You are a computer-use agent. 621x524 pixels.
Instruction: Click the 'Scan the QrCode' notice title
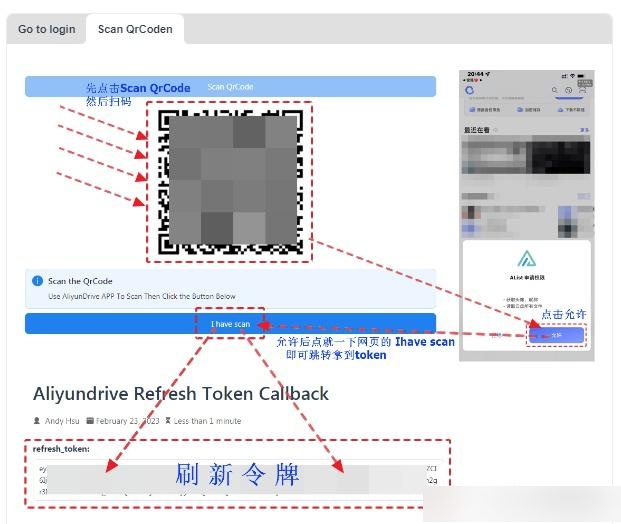tap(80, 281)
